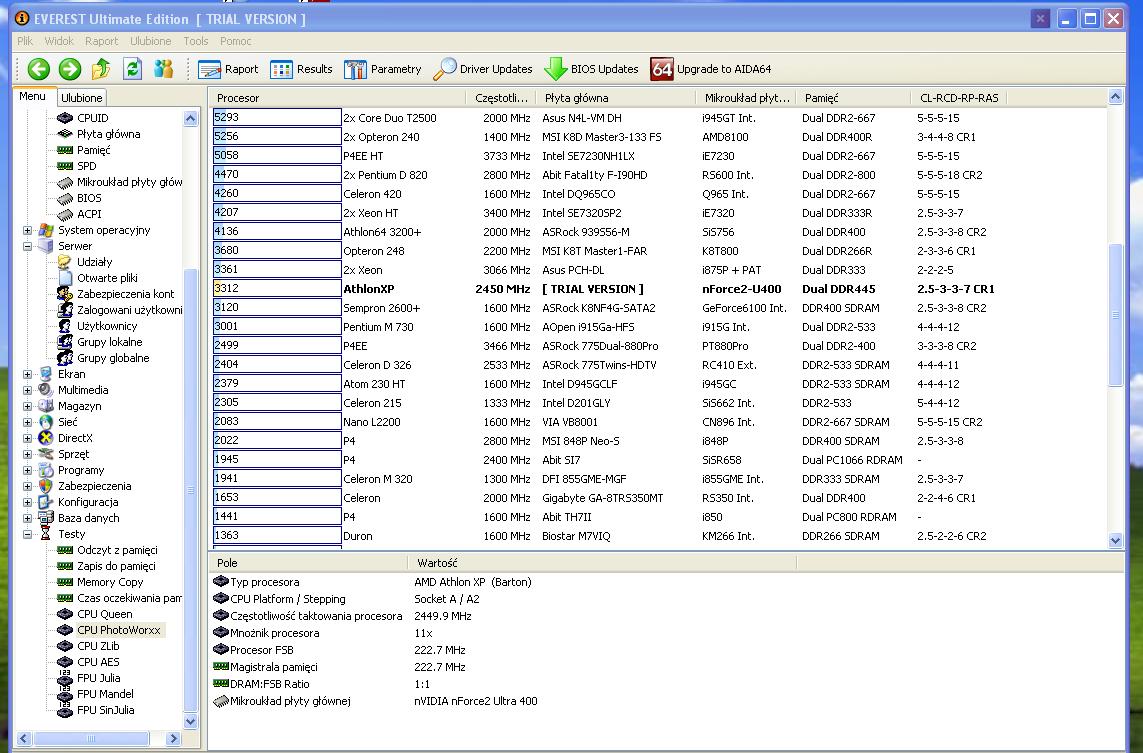Go up one level with Up arrow icon

pos(101,69)
